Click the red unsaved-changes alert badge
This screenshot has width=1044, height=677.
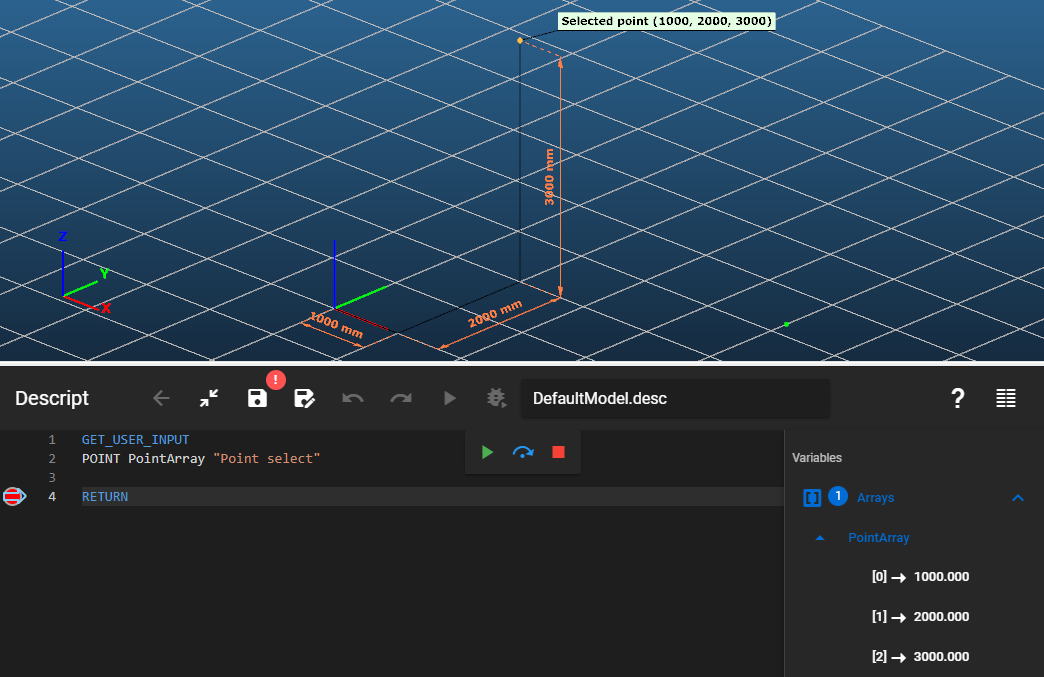tap(276, 379)
